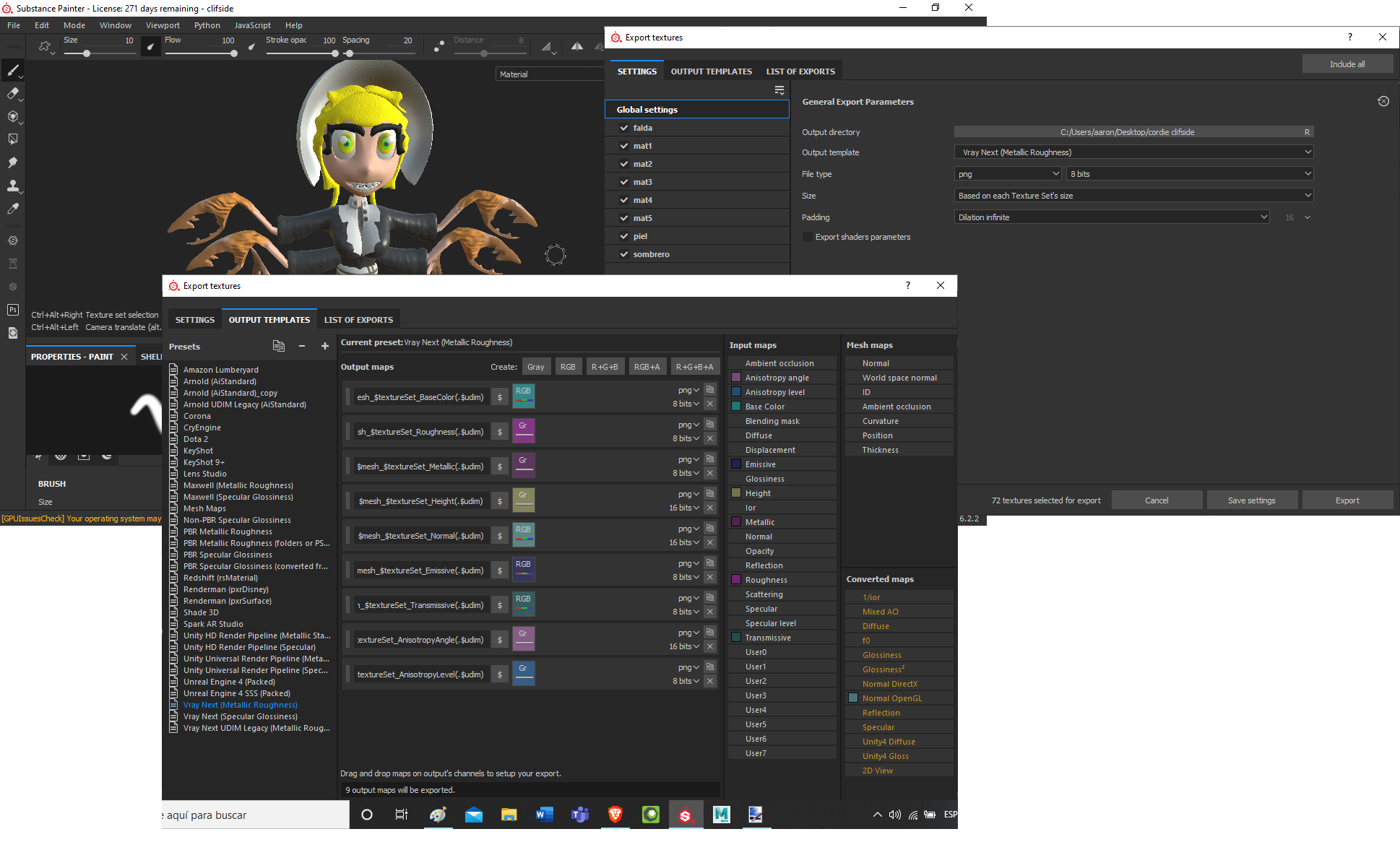Image resolution: width=1400 pixels, height=842 pixels.
Task: Click the Photoshop export icon
Action: tap(13, 310)
